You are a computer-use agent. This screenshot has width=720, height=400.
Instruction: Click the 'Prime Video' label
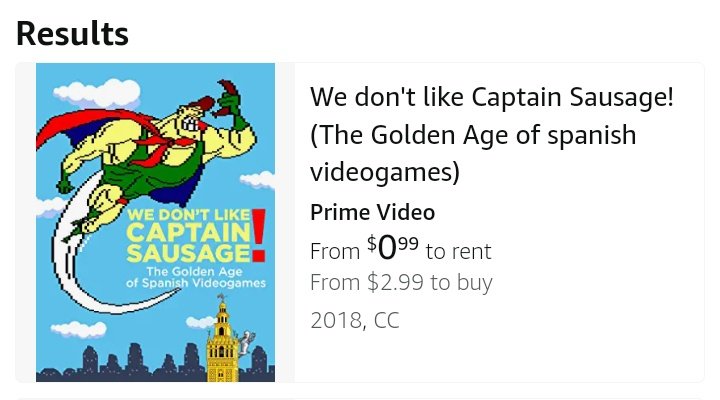coord(372,212)
